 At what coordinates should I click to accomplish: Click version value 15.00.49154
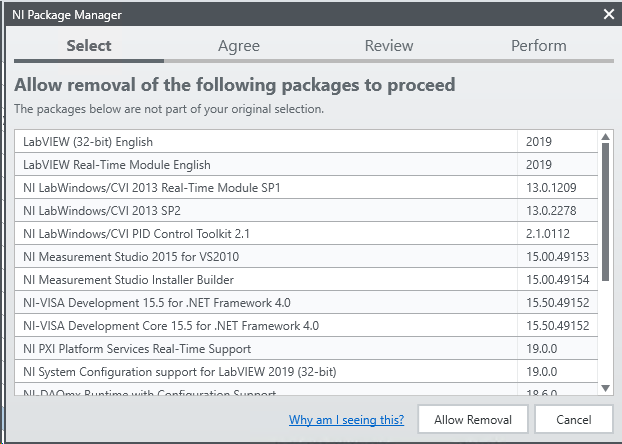tap(557, 280)
